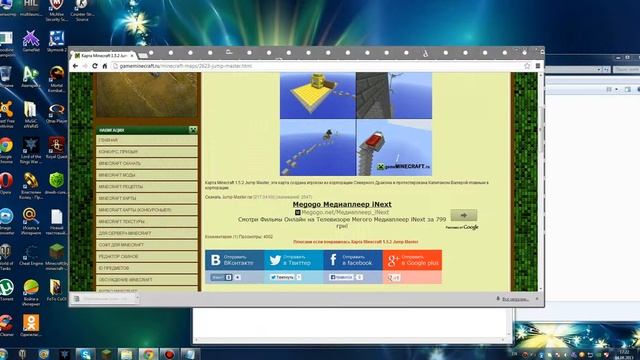Open the Royal Quest desktop shortcut
The image size is (640, 360).
[56, 148]
